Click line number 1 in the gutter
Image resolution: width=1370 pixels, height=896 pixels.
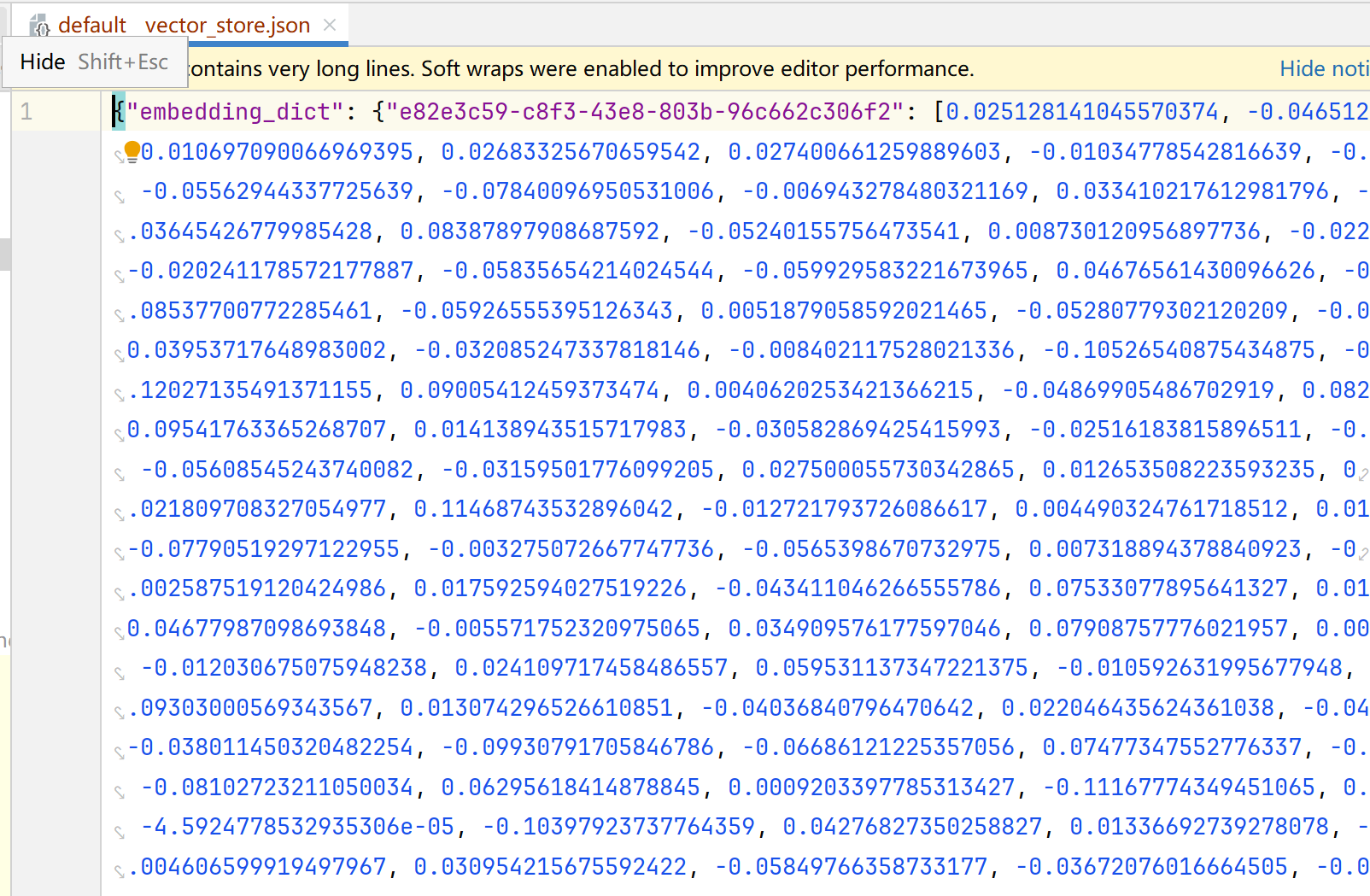26,112
